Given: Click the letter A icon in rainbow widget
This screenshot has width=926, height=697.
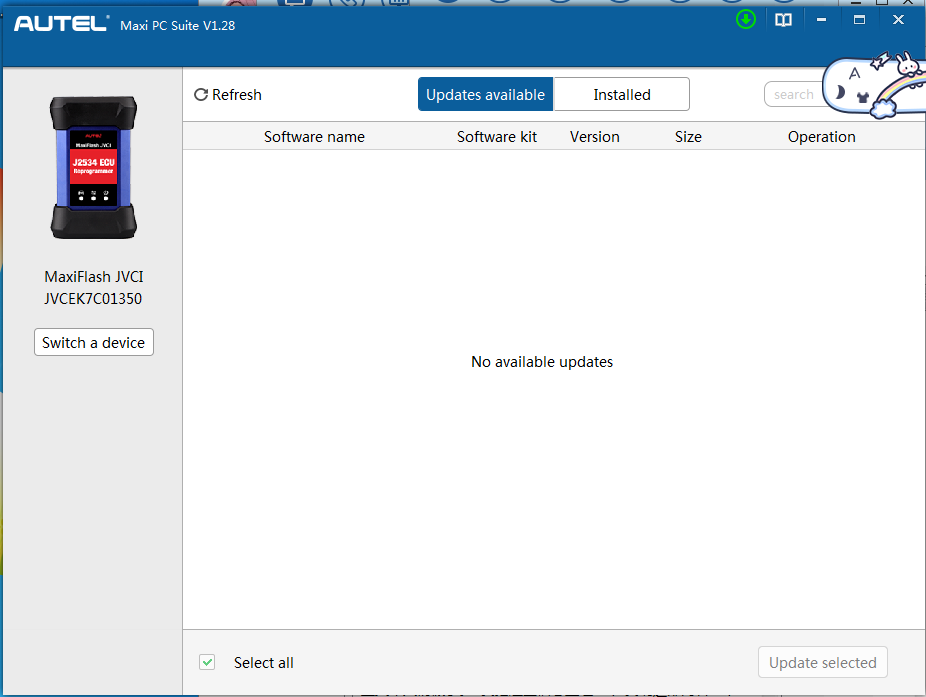Looking at the screenshot, I should click(x=855, y=73).
